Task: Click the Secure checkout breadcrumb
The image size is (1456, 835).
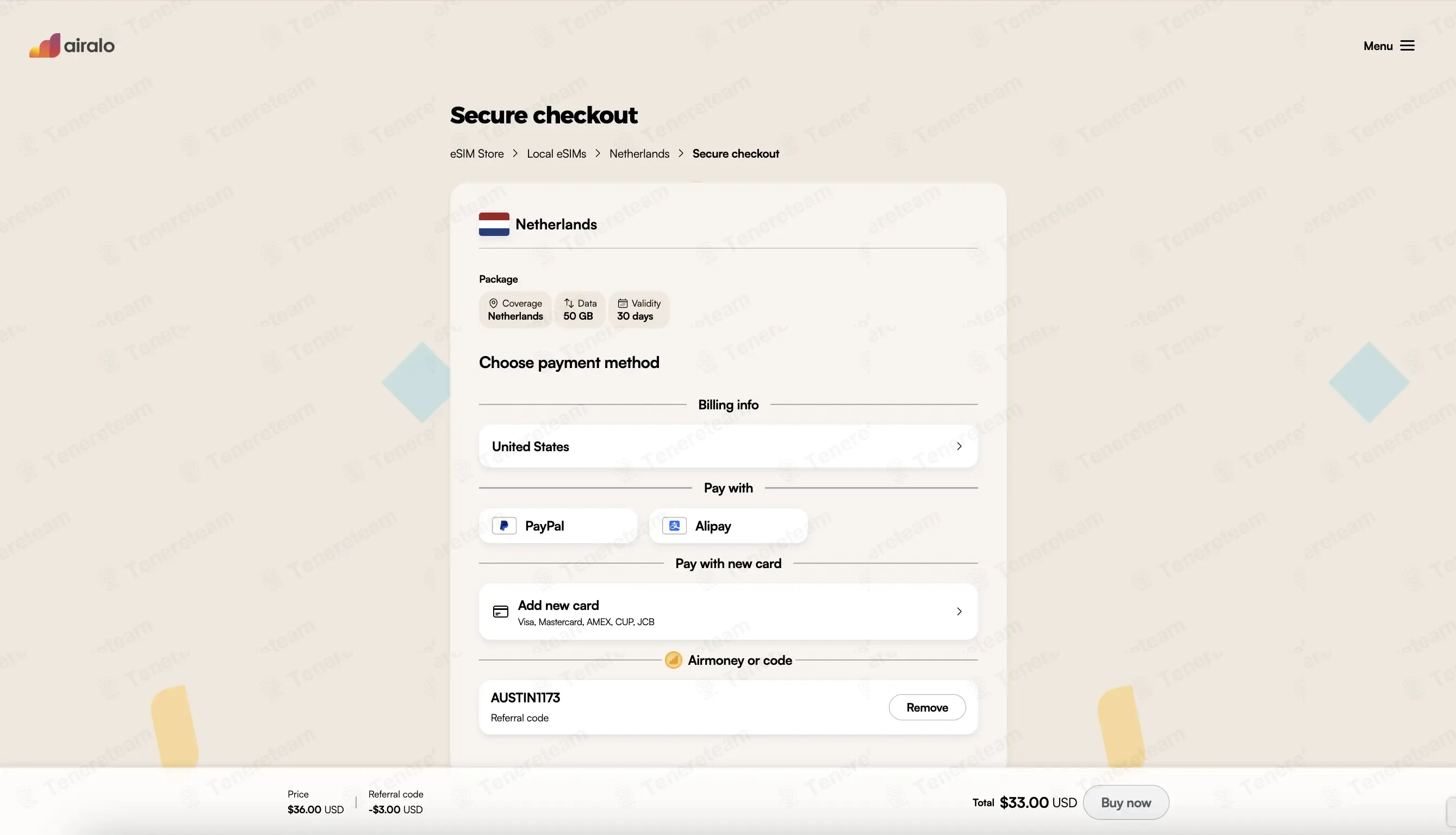Action: (x=736, y=154)
